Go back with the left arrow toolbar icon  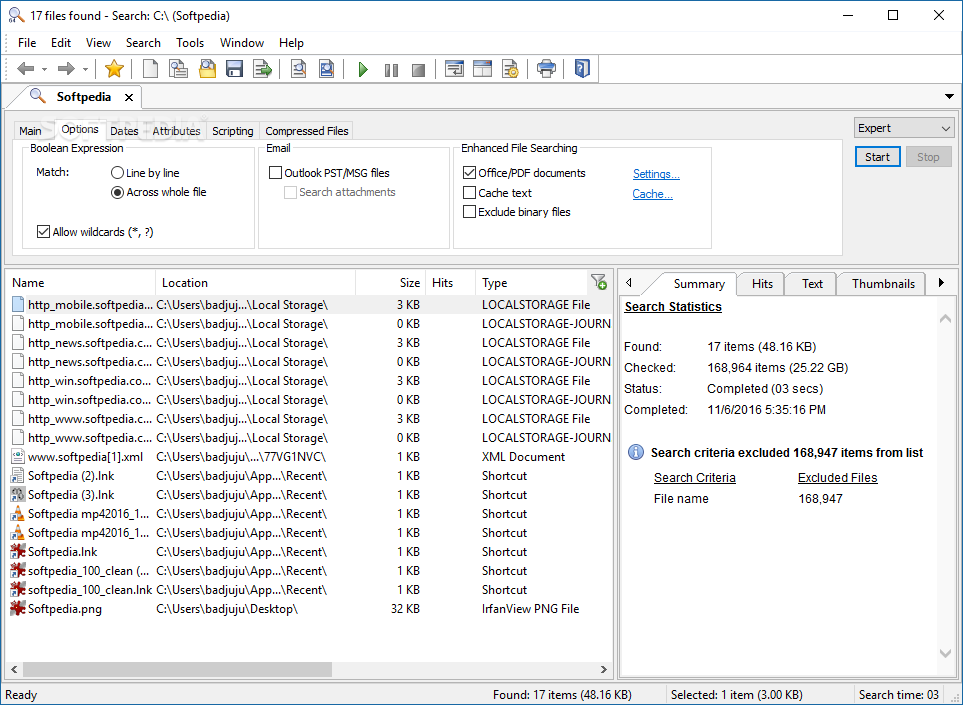coord(26,69)
